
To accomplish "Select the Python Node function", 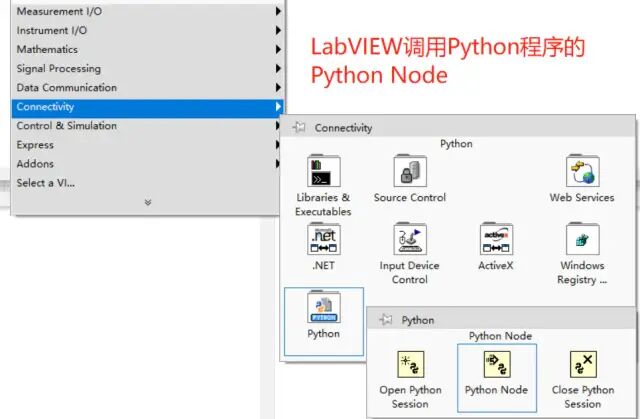I will click(x=497, y=364).
